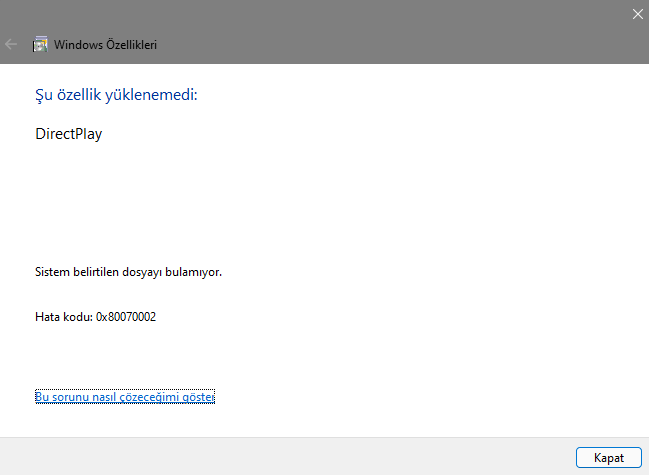This screenshot has width=649, height=475.
Task: Click the 'Sistem belirtilen dosyayı bulamıyor.' message
Action: click(128, 271)
